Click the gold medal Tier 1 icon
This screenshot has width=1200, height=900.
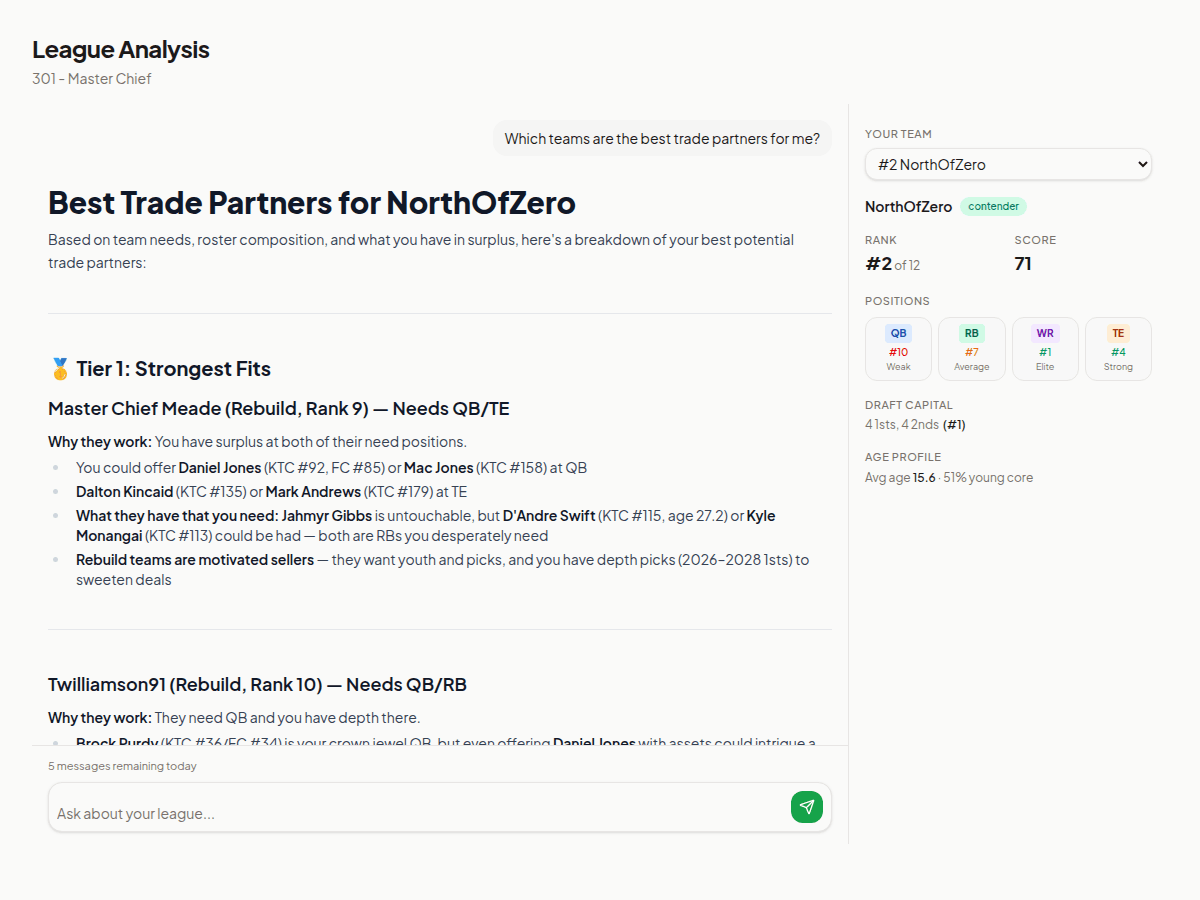point(60,369)
